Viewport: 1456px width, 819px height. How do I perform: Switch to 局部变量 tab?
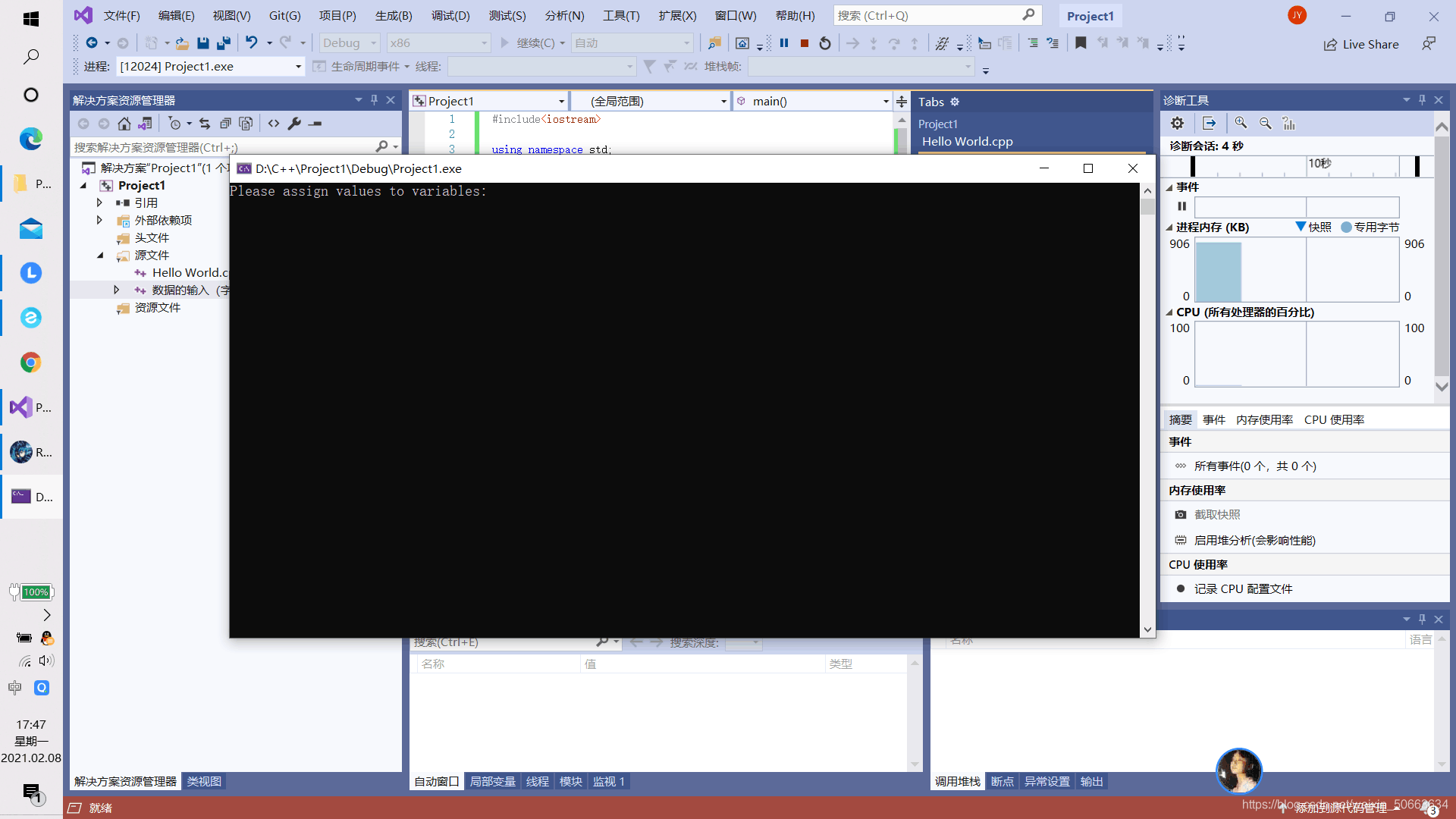click(x=492, y=781)
